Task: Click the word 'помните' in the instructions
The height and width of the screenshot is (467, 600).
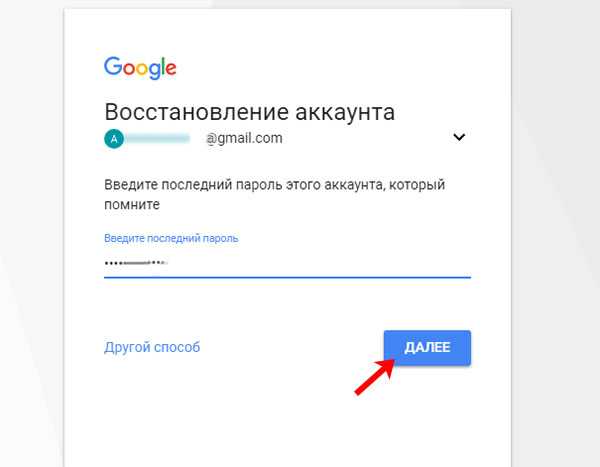Action: tap(132, 204)
